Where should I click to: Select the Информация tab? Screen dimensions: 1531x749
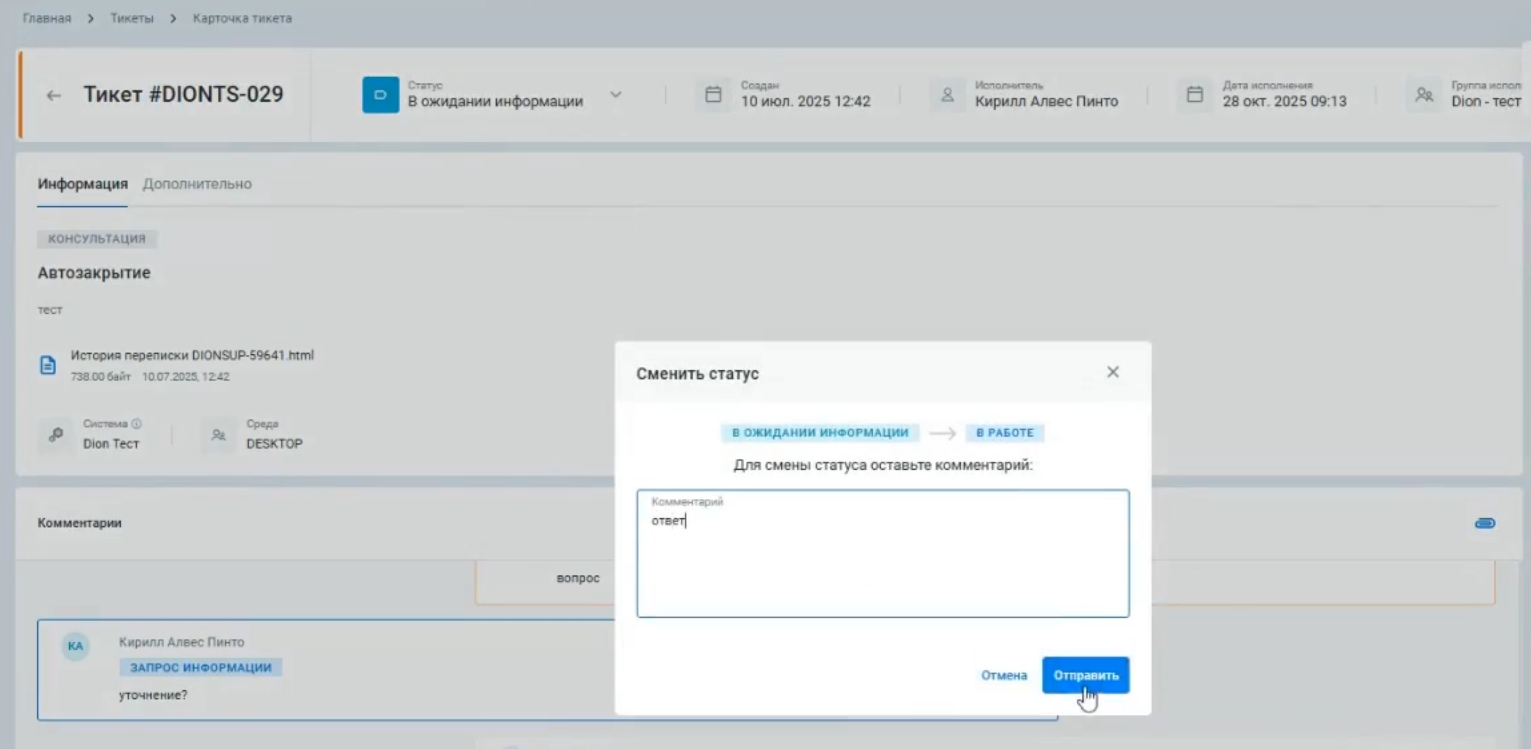(x=82, y=184)
